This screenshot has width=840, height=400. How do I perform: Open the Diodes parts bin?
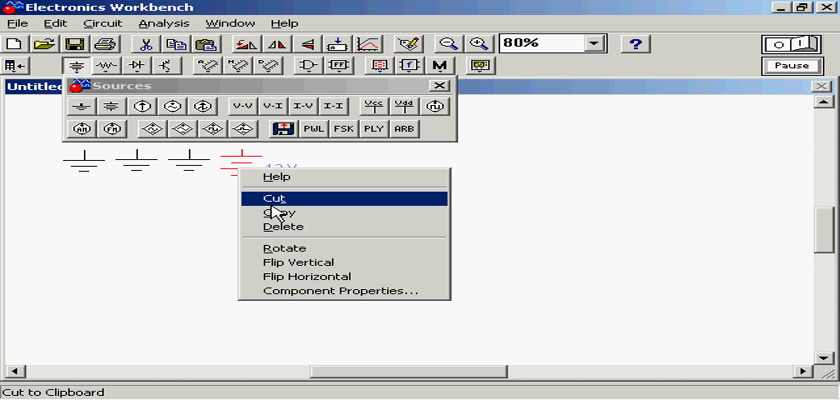(x=137, y=66)
